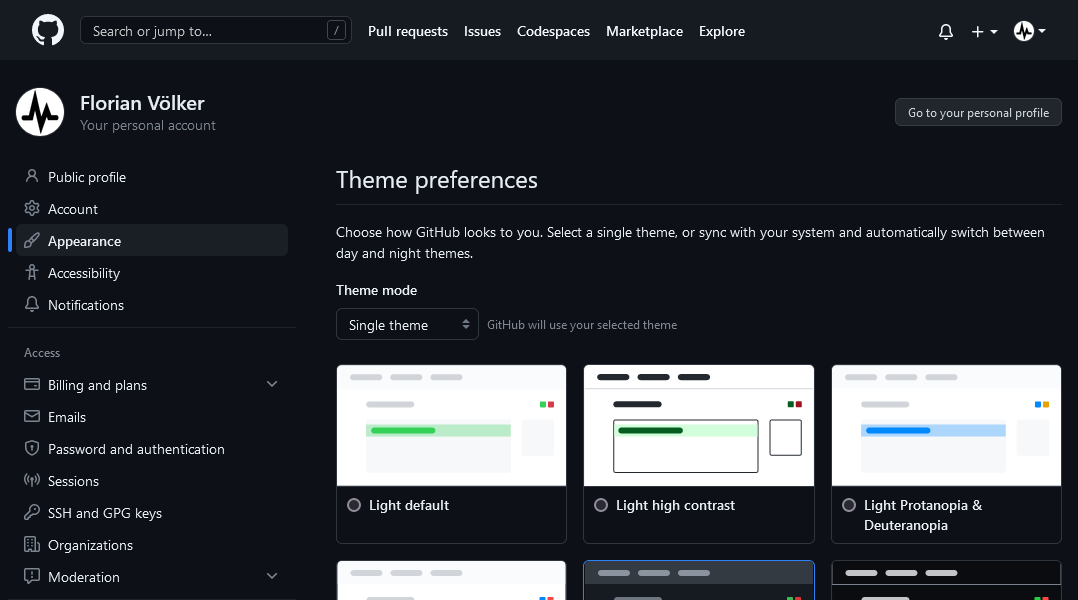Click the SSH and GPG key icon

click(x=32, y=512)
